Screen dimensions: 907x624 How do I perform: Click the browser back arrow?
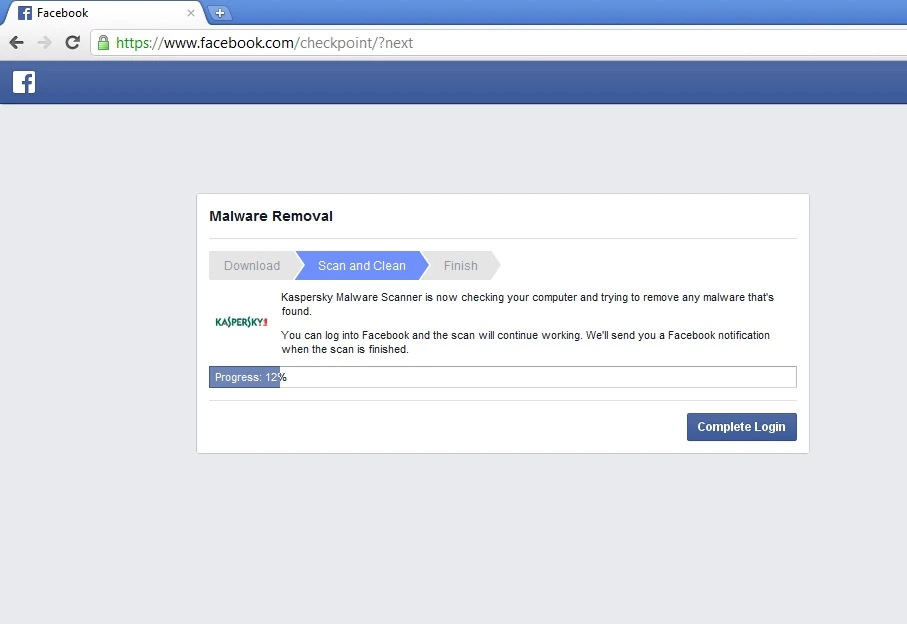click(x=16, y=43)
